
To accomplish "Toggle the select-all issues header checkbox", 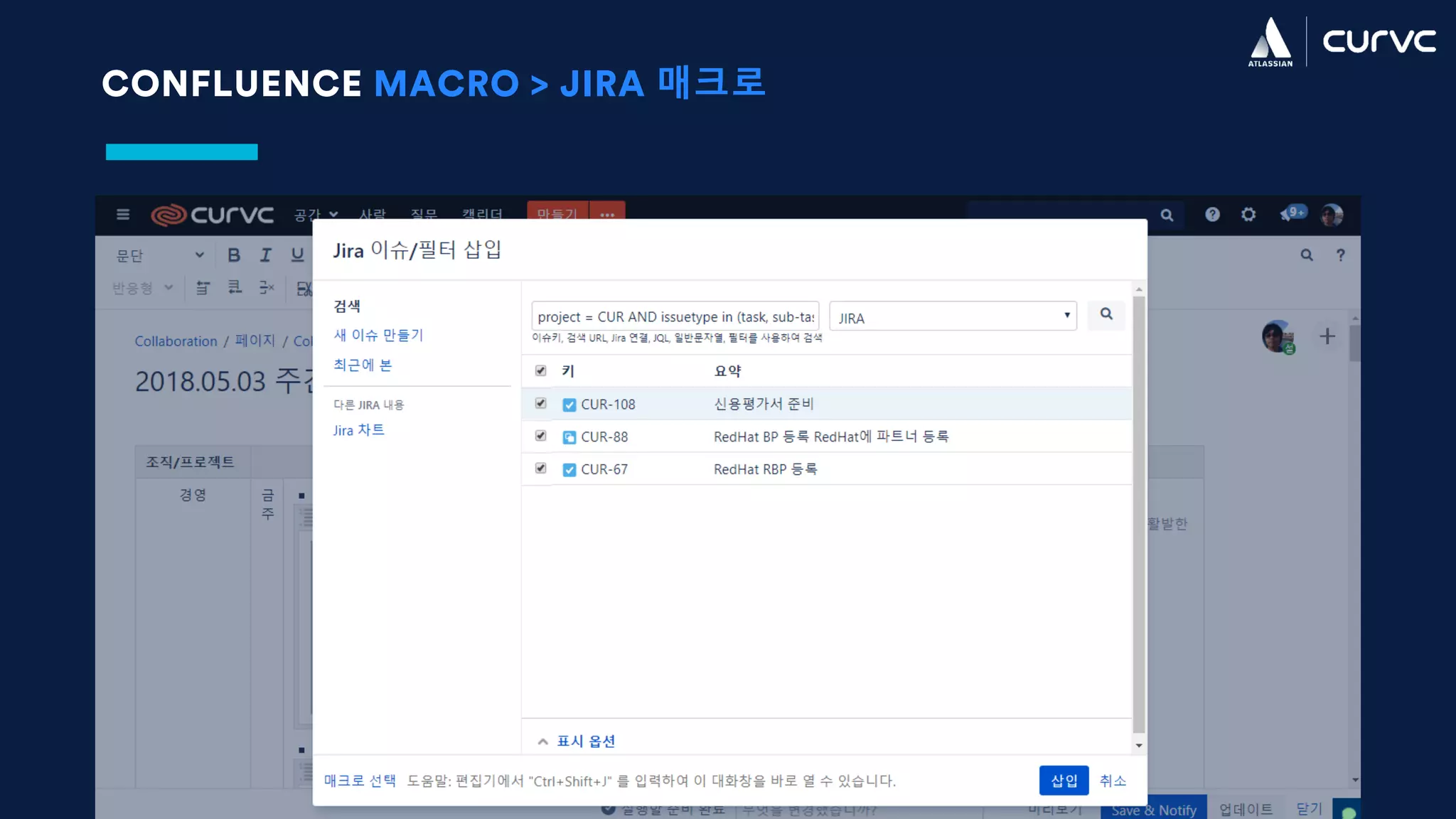I will (x=541, y=370).
